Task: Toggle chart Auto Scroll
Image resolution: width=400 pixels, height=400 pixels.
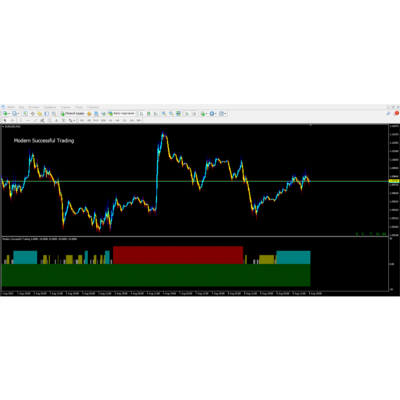Action: [186, 113]
